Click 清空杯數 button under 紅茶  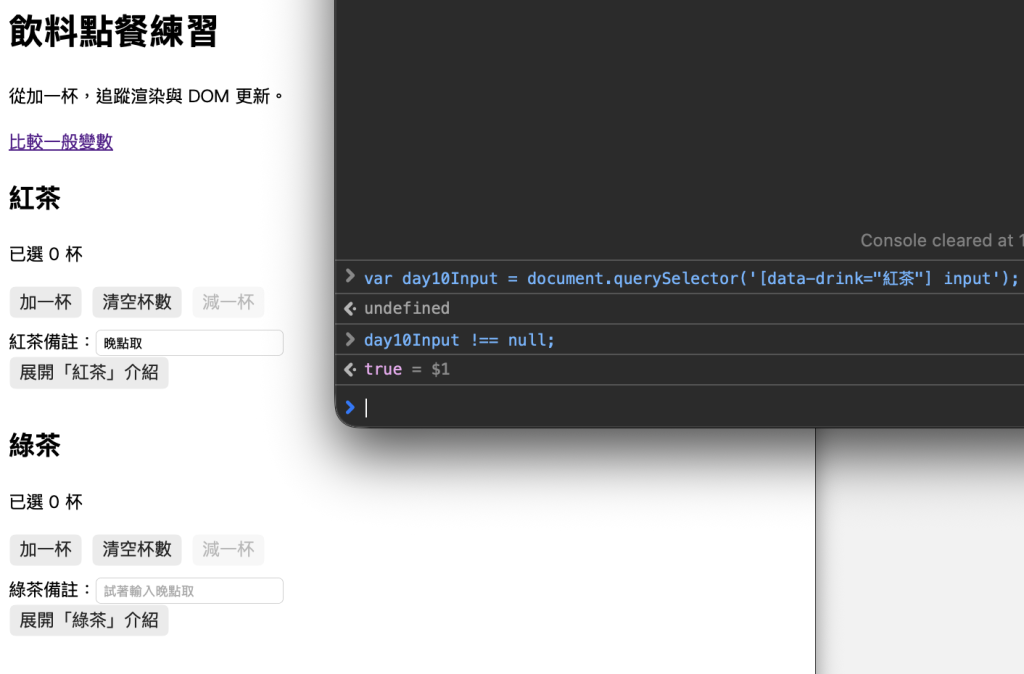click(x=137, y=302)
